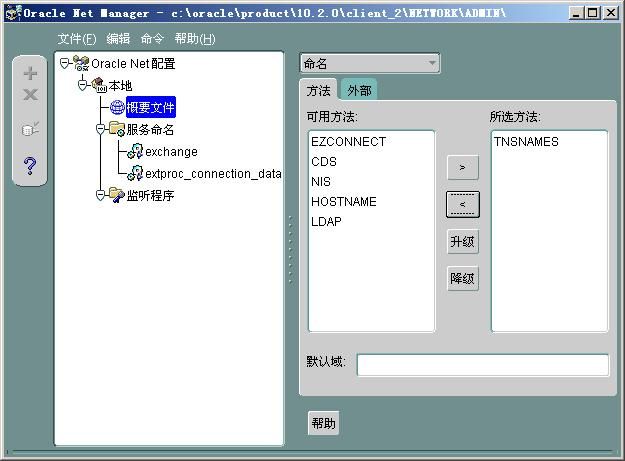Screen dimensions: 625x461
Task: Switch to the 外部 tab
Action: pyautogui.click(x=359, y=90)
